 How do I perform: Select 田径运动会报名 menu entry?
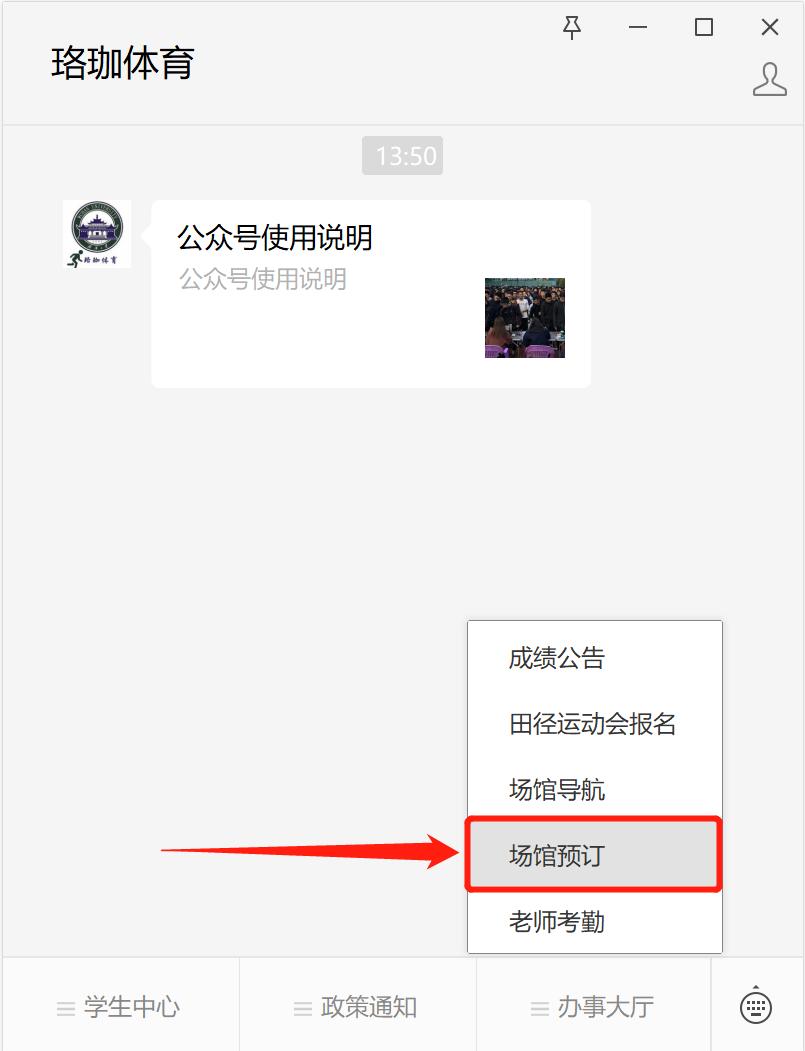(x=595, y=723)
